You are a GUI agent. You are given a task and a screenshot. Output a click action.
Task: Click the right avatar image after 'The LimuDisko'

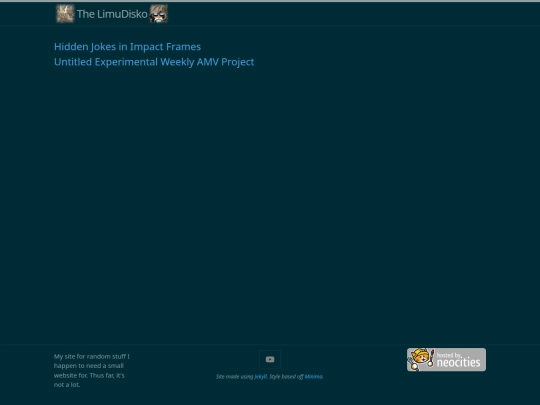point(159,14)
